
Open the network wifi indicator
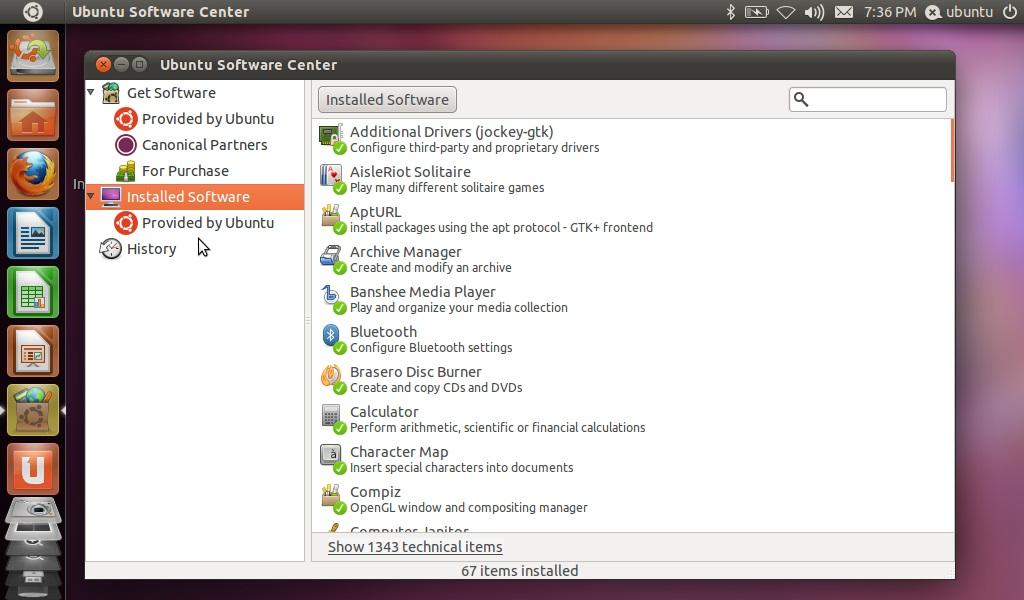[x=786, y=12]
